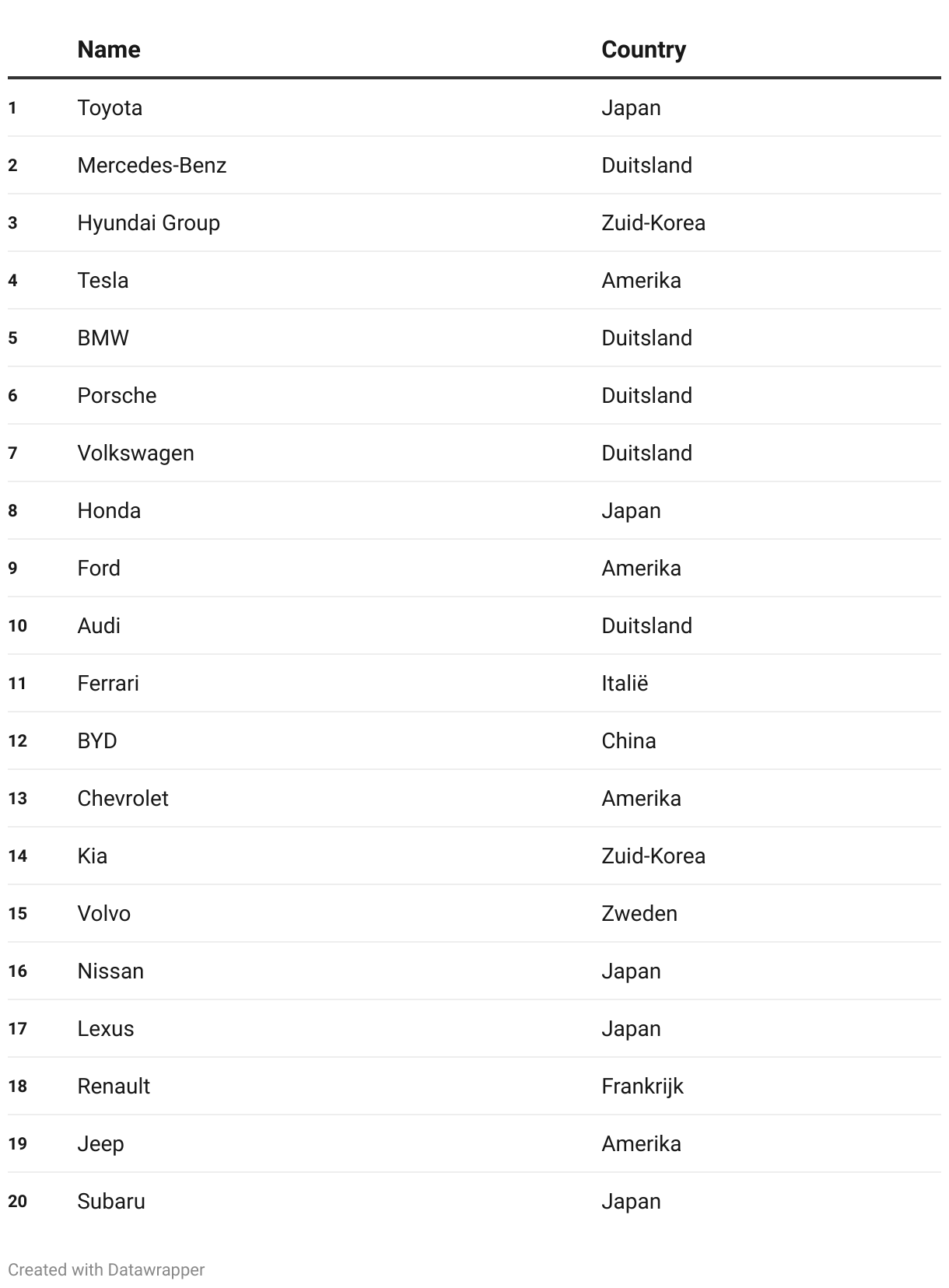This screenshot has width=949, height=1288.
Task: Open the Created with Datawrapper link
Action: point(106,1269)
